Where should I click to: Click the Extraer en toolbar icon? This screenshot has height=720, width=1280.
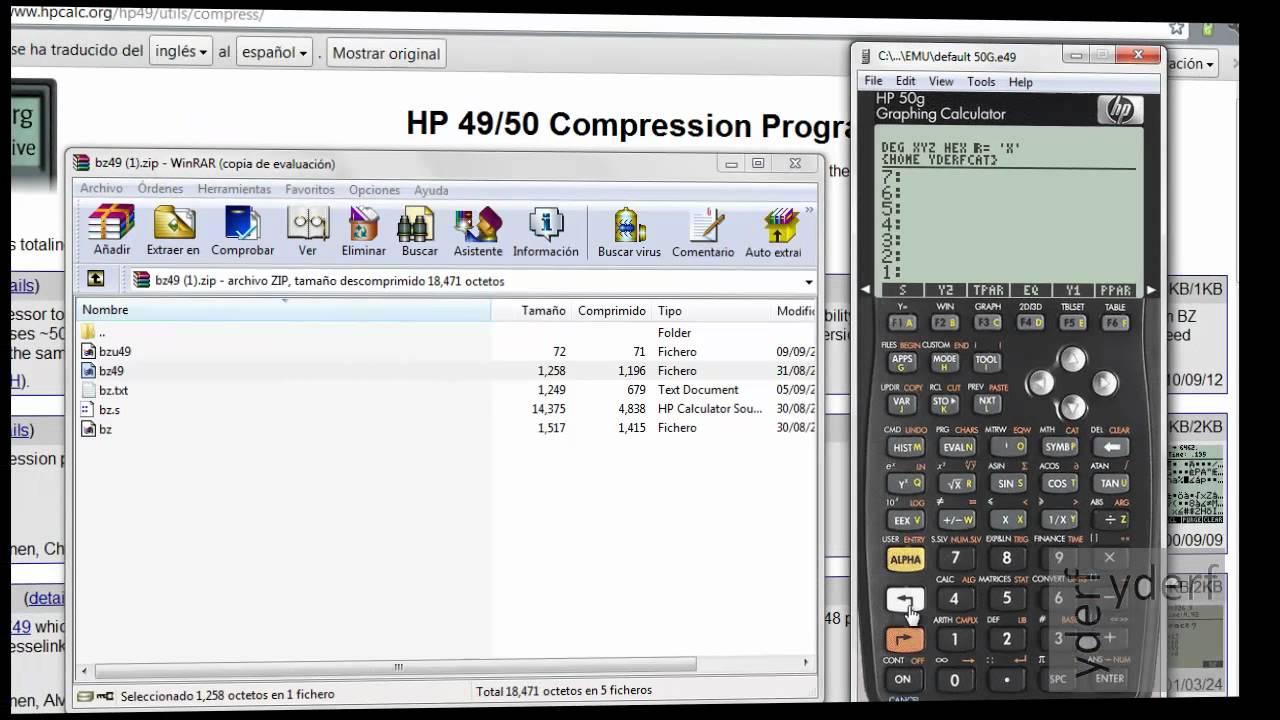click(x=173, y=232)
